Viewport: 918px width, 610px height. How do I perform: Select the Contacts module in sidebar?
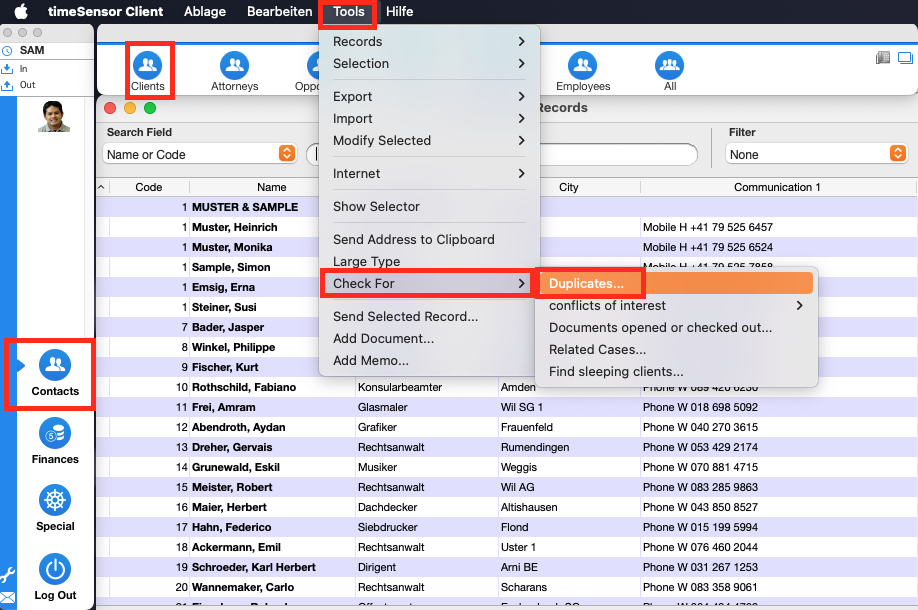pyautogui.click(x=55, y=373)
